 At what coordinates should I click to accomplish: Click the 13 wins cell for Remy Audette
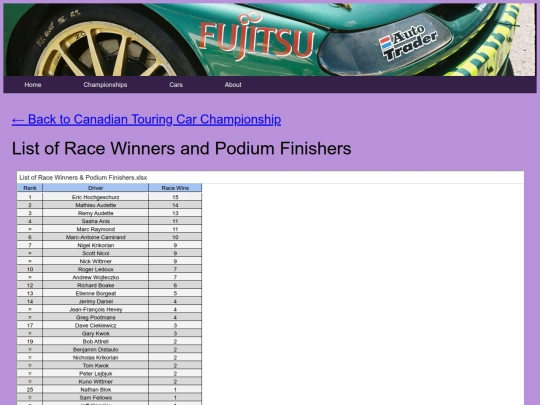pyautogui.click(x=175, y=213)
